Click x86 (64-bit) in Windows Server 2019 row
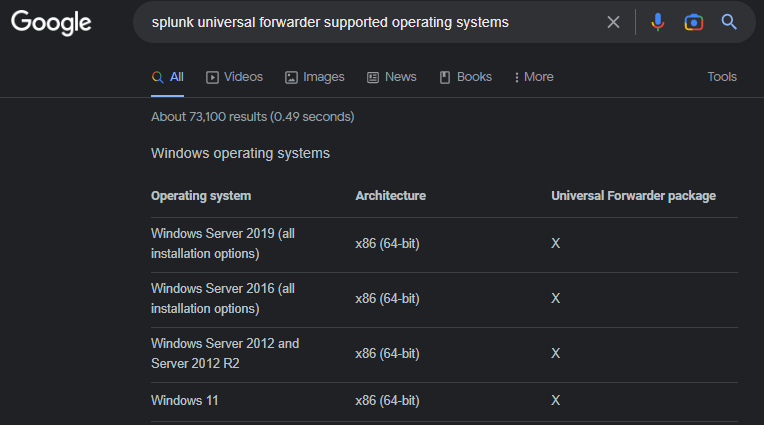 click(x=387, y=244)
